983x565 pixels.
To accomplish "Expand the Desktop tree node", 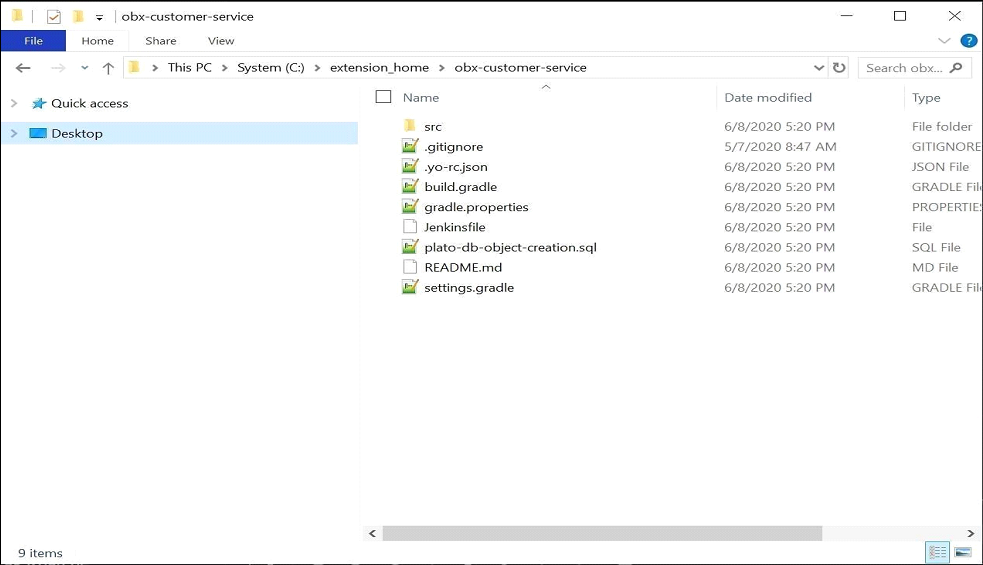I will coord(14,133).
